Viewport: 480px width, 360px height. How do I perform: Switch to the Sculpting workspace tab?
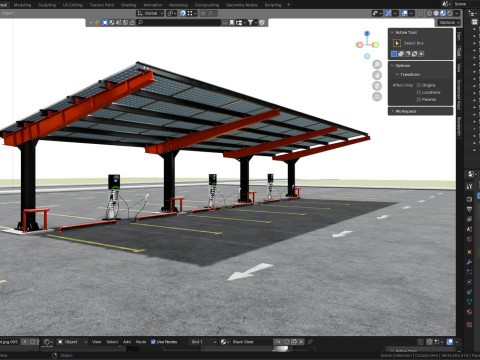tap(47, 5)
